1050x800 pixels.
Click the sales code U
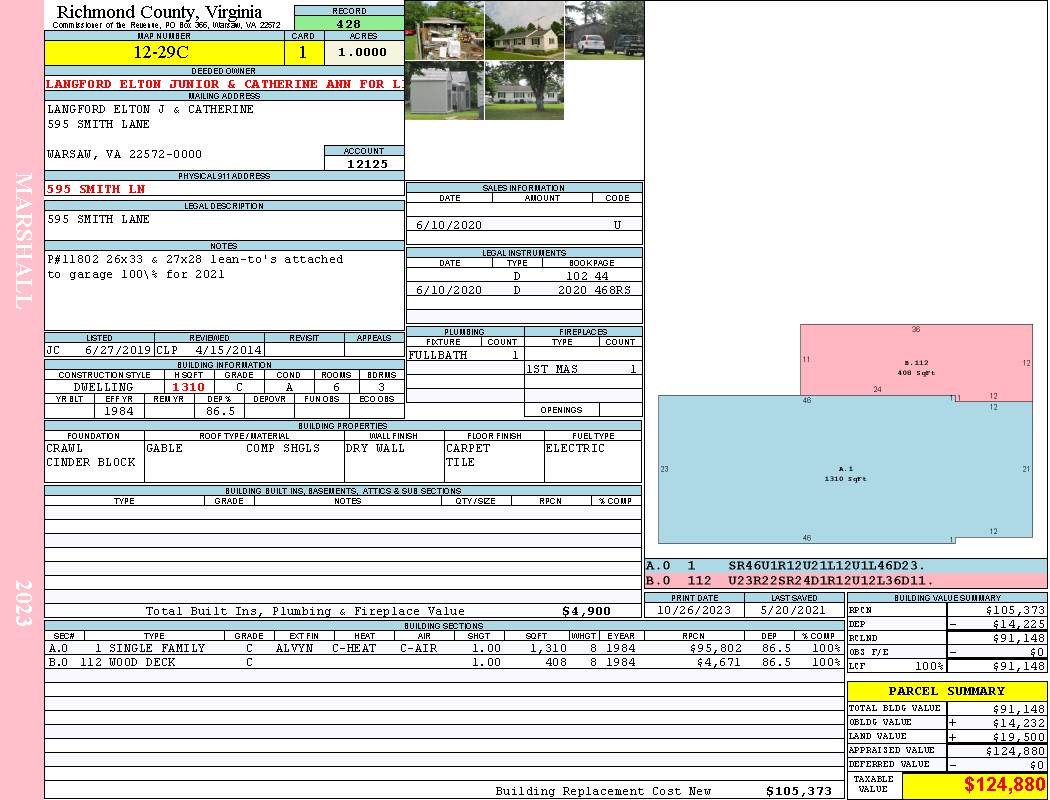(617, 225)
